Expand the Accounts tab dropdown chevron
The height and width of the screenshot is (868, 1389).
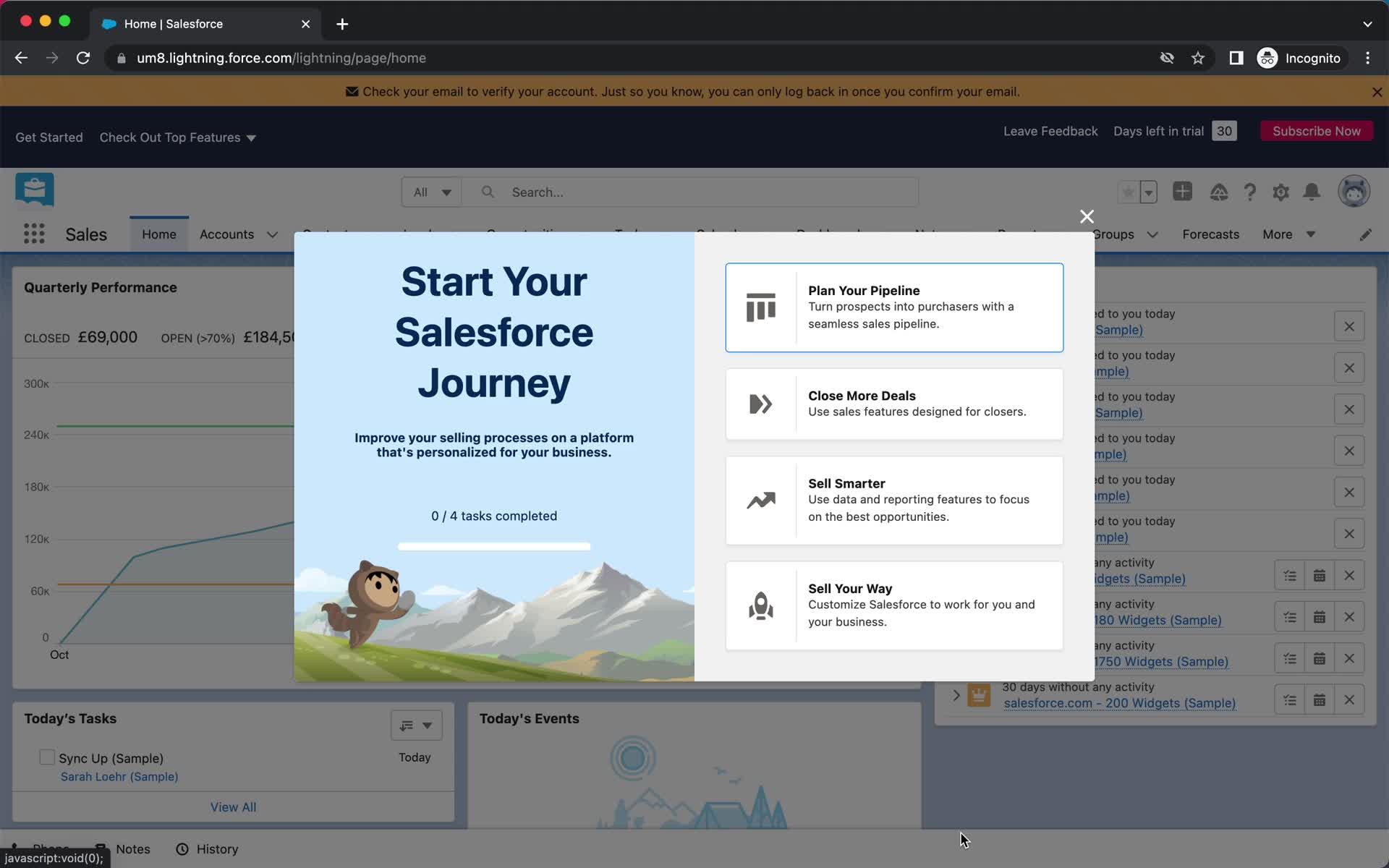click(x=272, y=234)
